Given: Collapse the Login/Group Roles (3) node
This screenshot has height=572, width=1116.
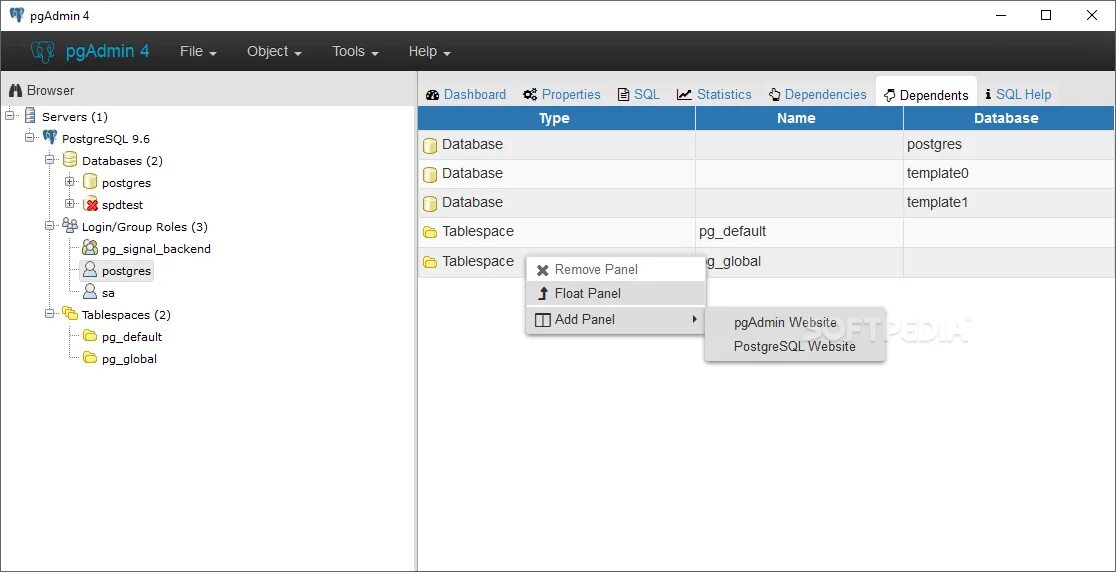Looking at the screenshot, I should tap(50, 226).
